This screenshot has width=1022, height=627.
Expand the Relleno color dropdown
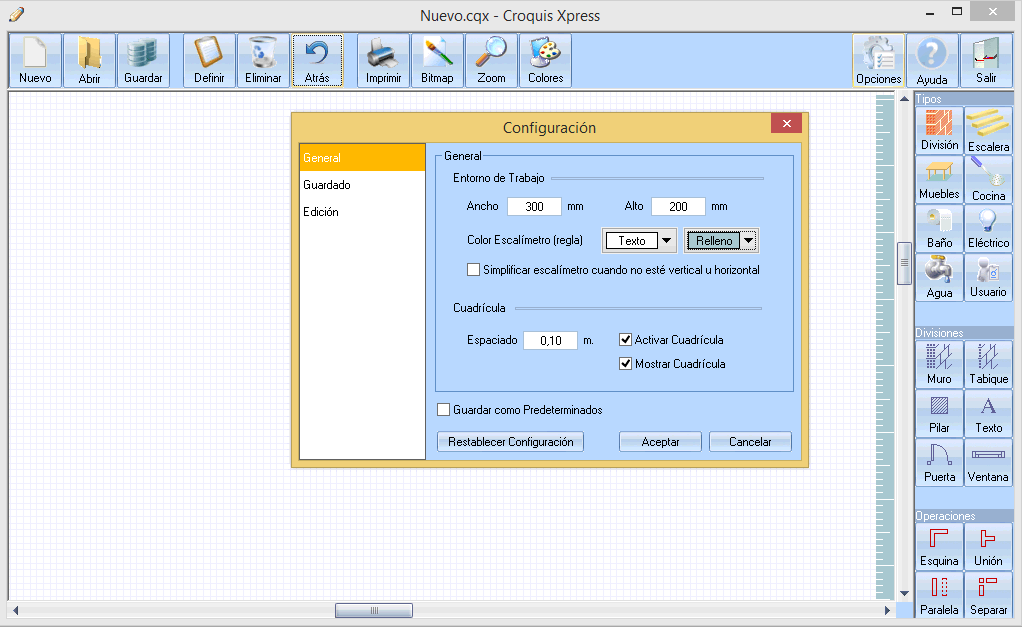[747, 241]
